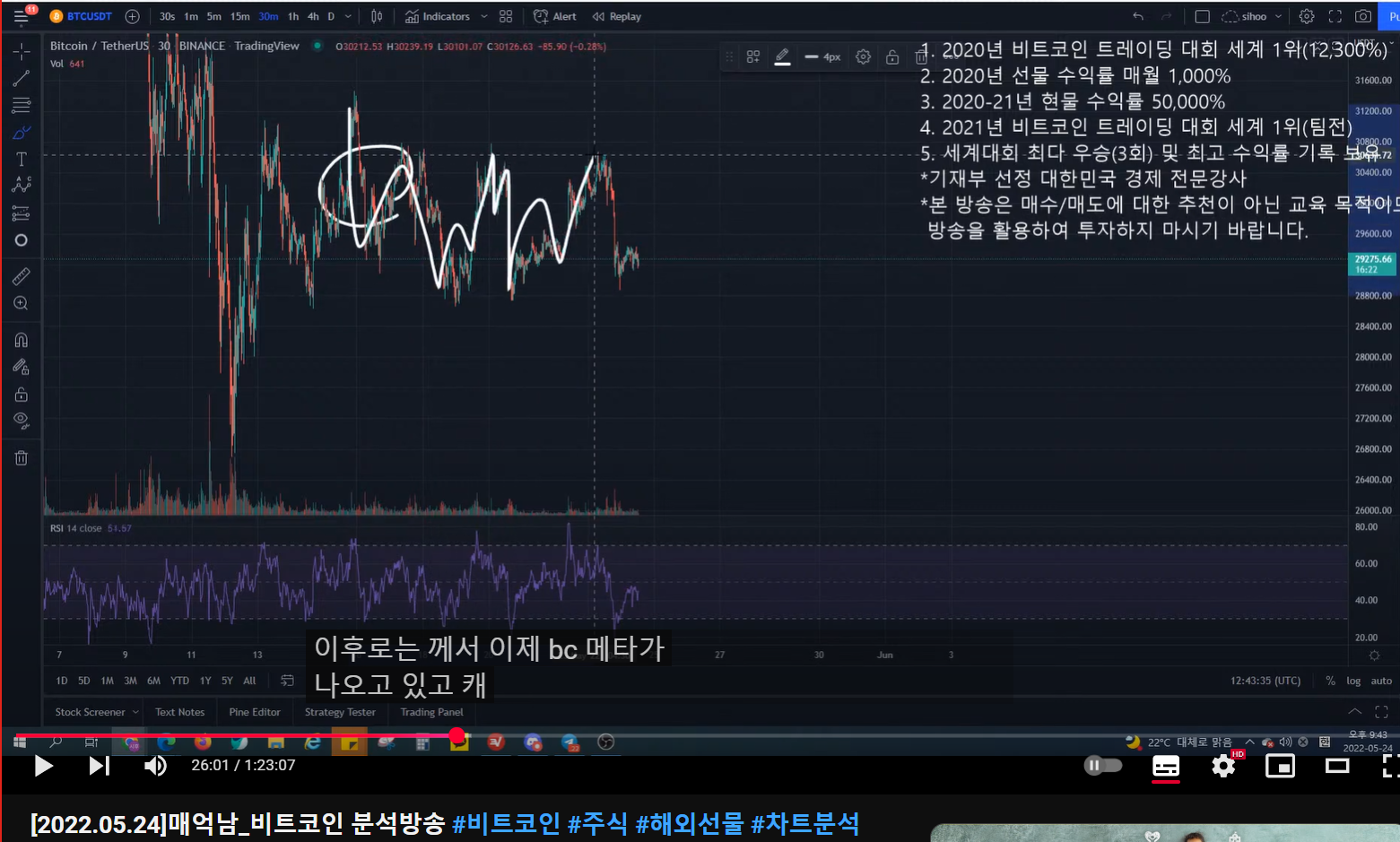Viewport: 1400px width, 842px height.
Task: Open drawing templates in floating toolbar
Action: [x=753, y=56]
